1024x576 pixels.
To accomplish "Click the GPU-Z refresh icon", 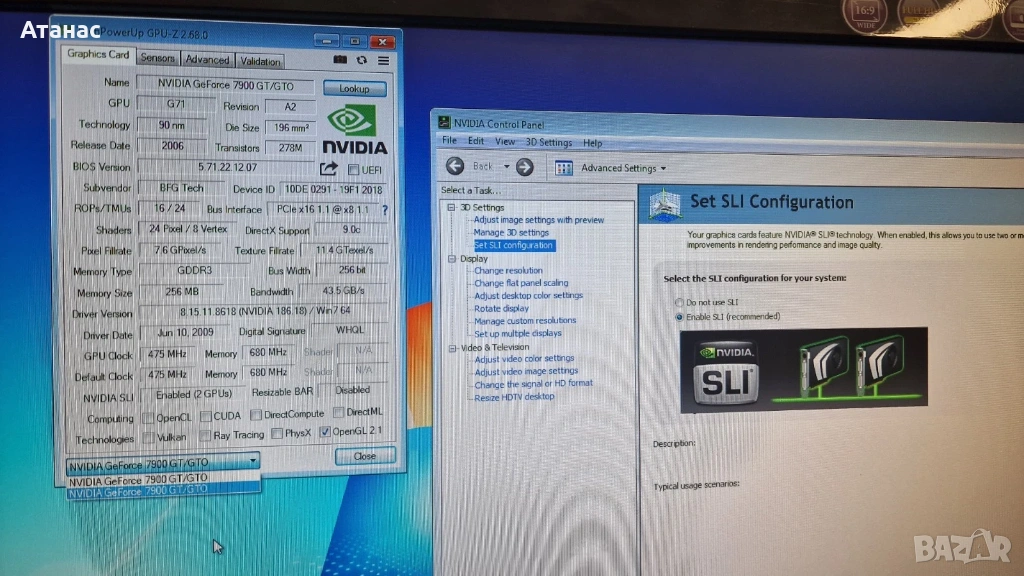I will coord(361,61).
